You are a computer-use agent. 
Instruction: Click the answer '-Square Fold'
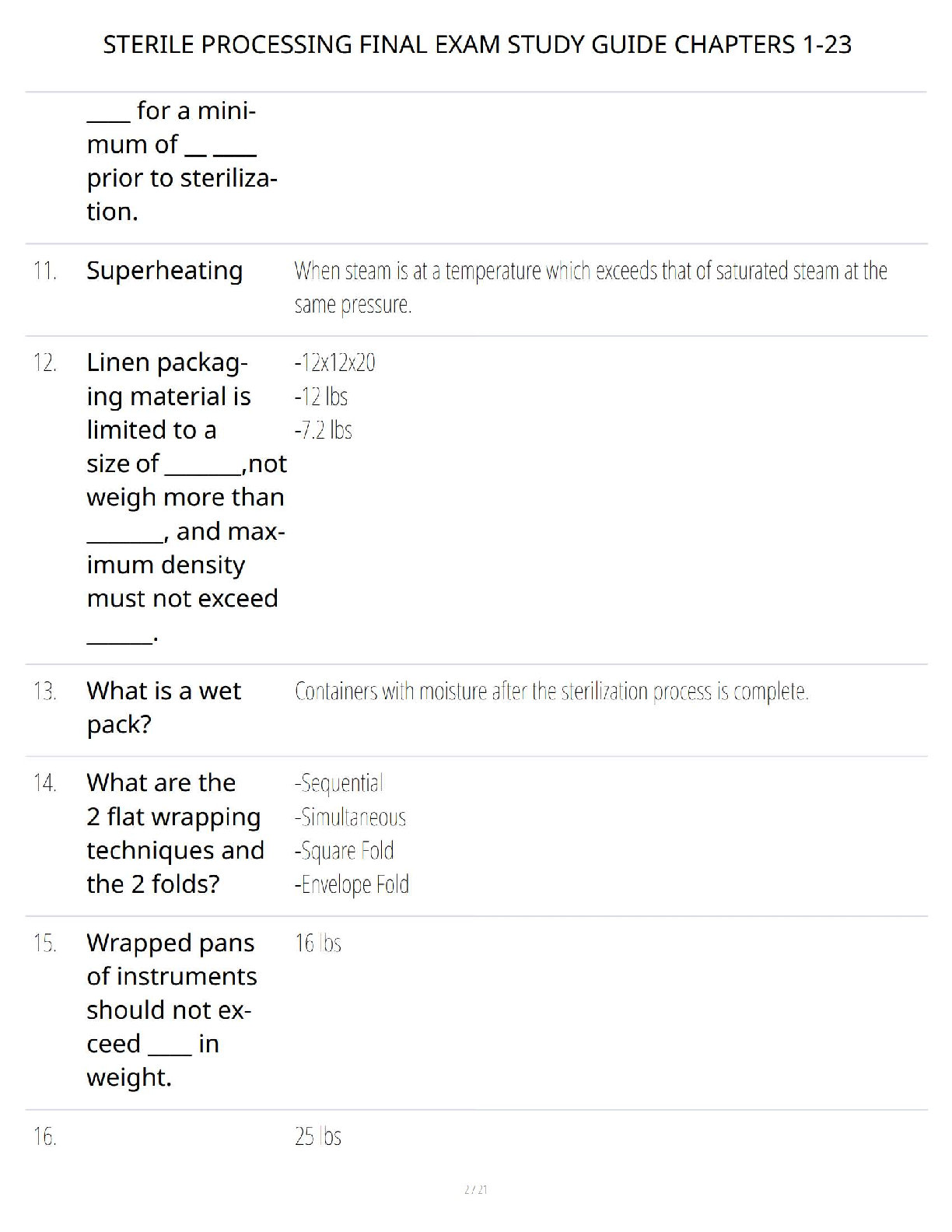click(344, 850)
